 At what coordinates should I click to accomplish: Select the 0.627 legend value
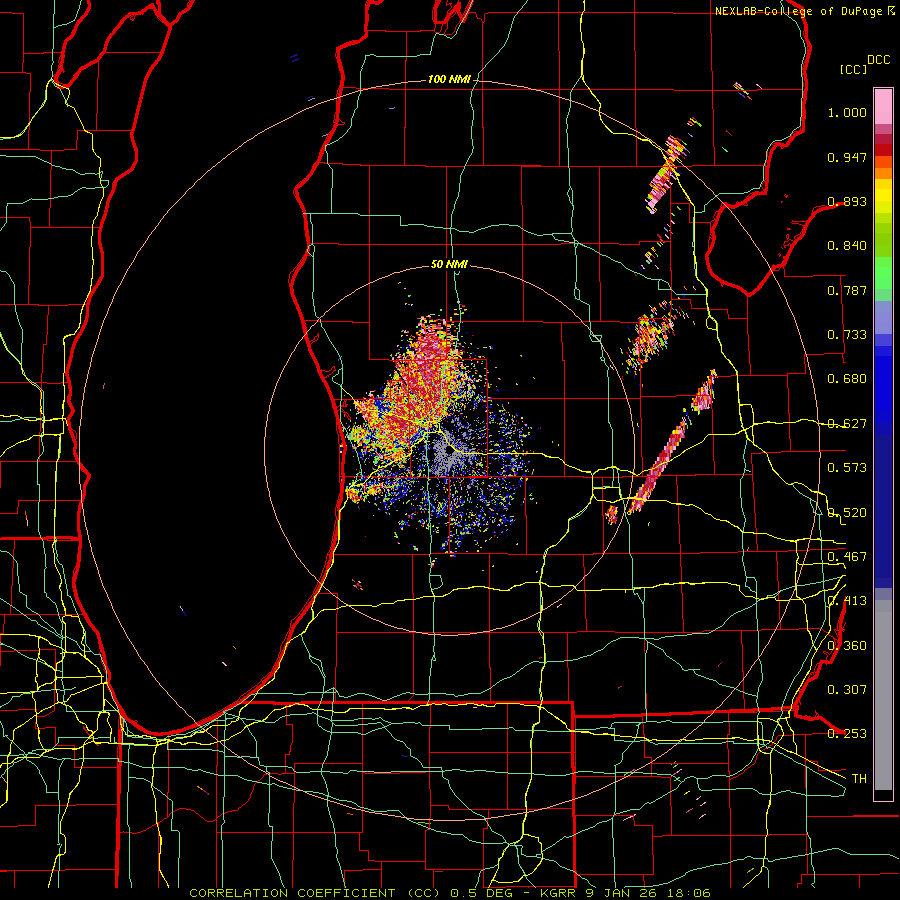point(847,424)
